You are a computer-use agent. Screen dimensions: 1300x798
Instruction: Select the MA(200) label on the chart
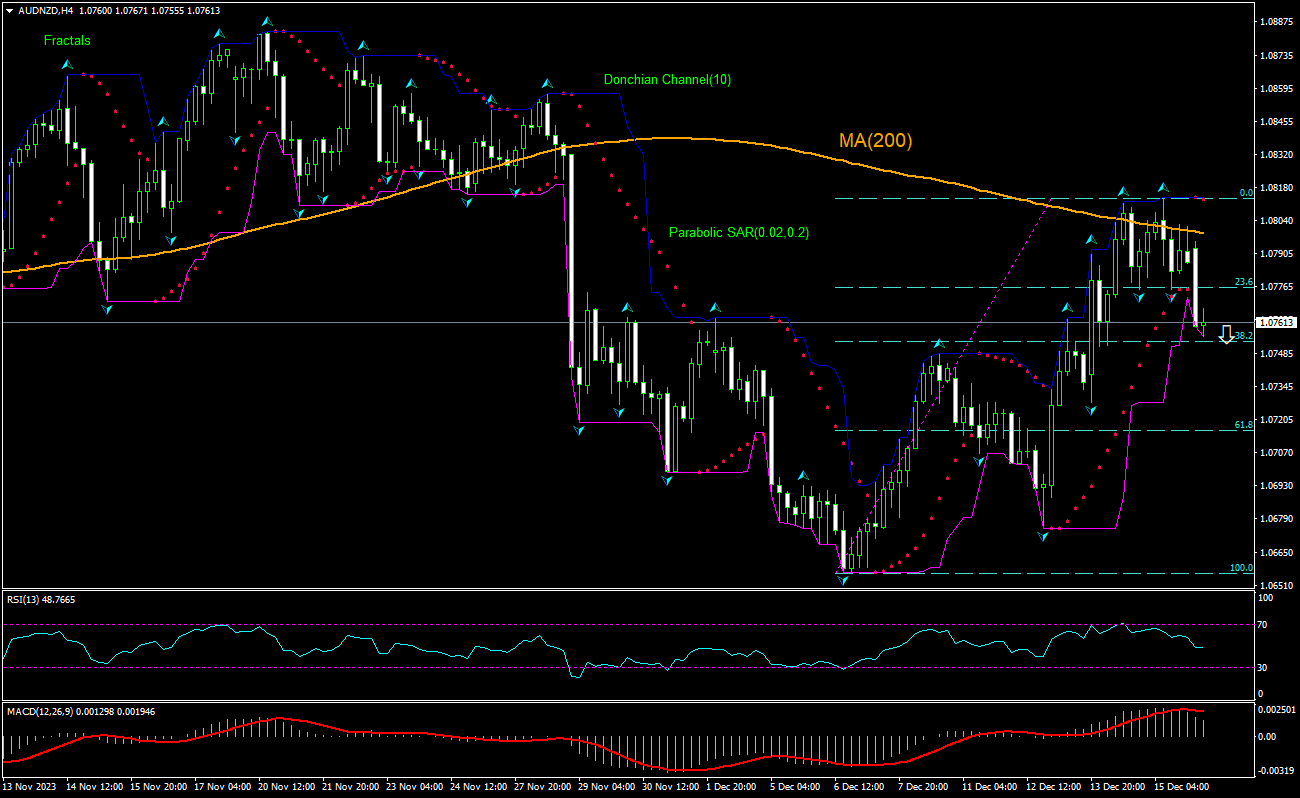click(x=875, y=140)
